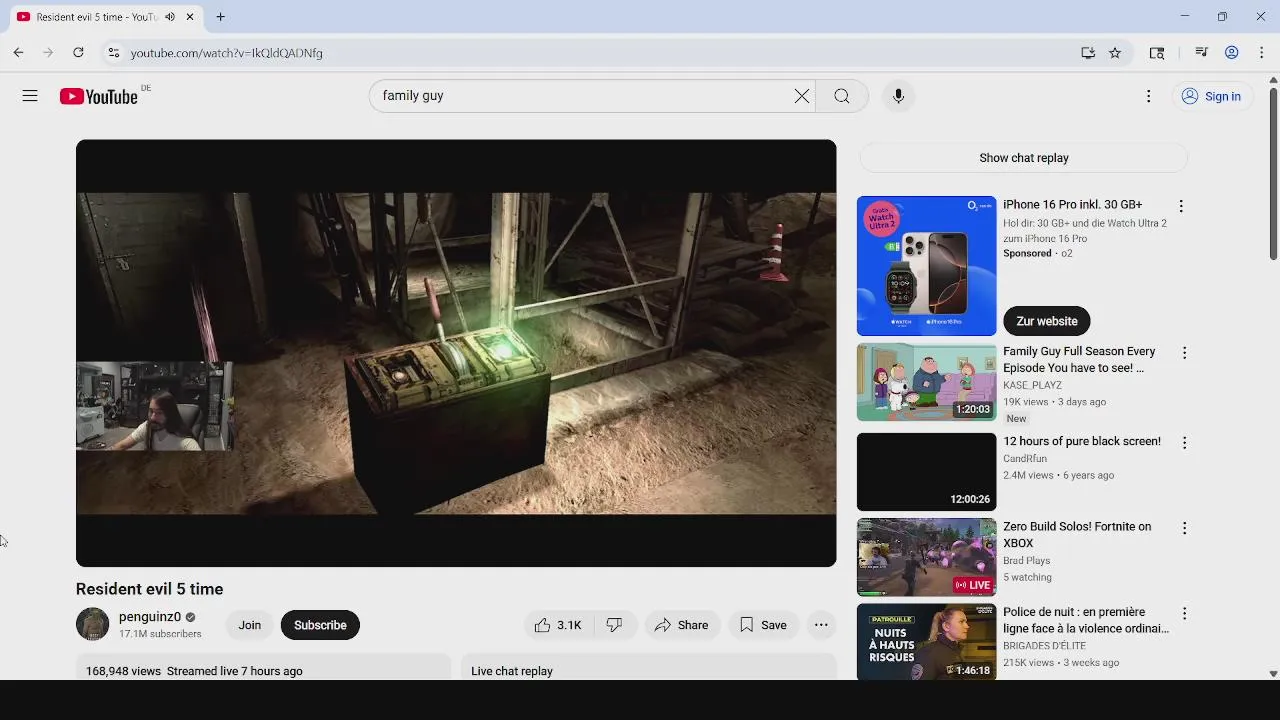The height and width of the screenshot is (720, 1280).
Task: Open the Zur website ad button
Action: tap(1047, 321)
